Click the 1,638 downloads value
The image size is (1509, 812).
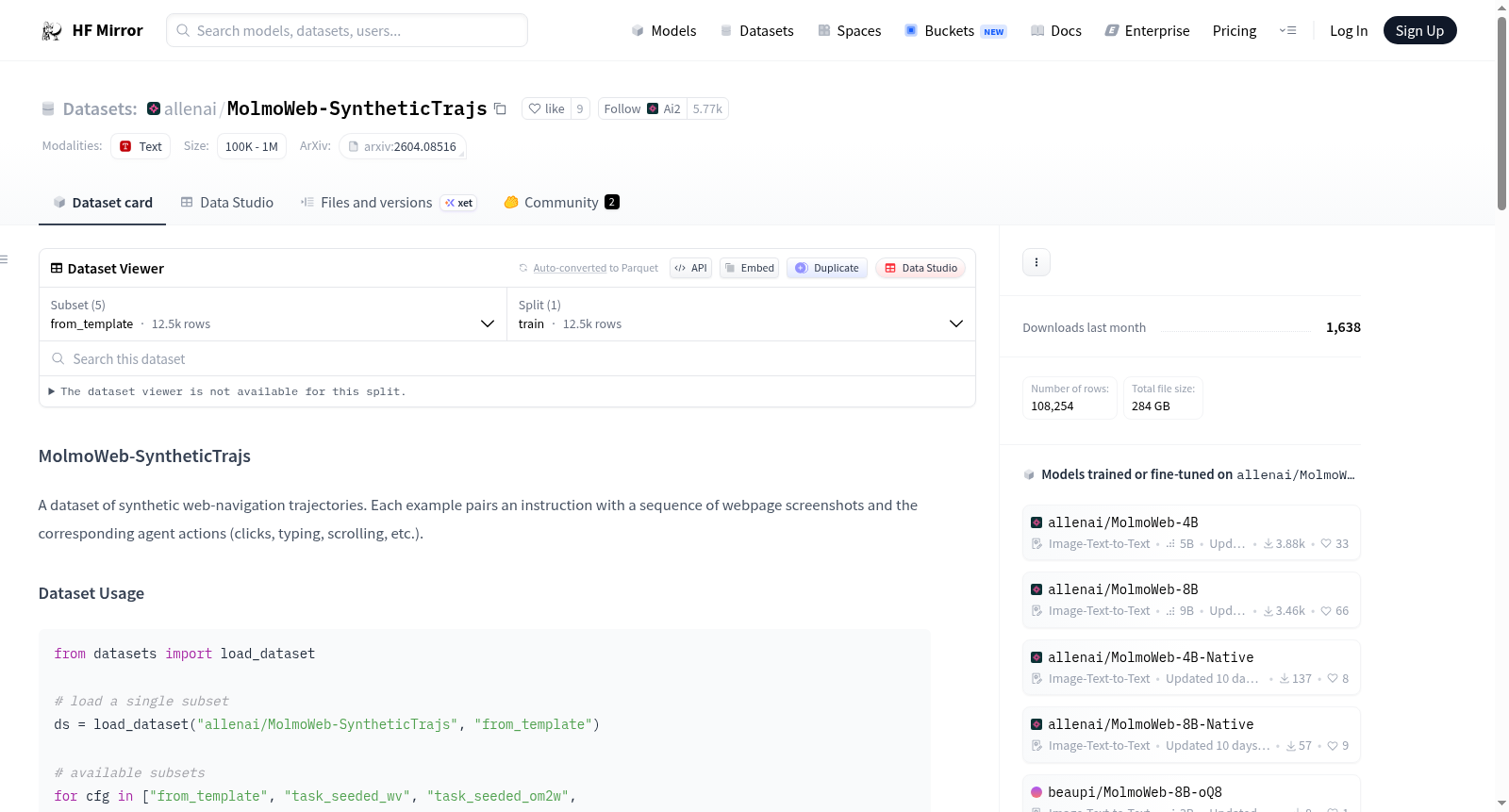tap(1343, 327)
